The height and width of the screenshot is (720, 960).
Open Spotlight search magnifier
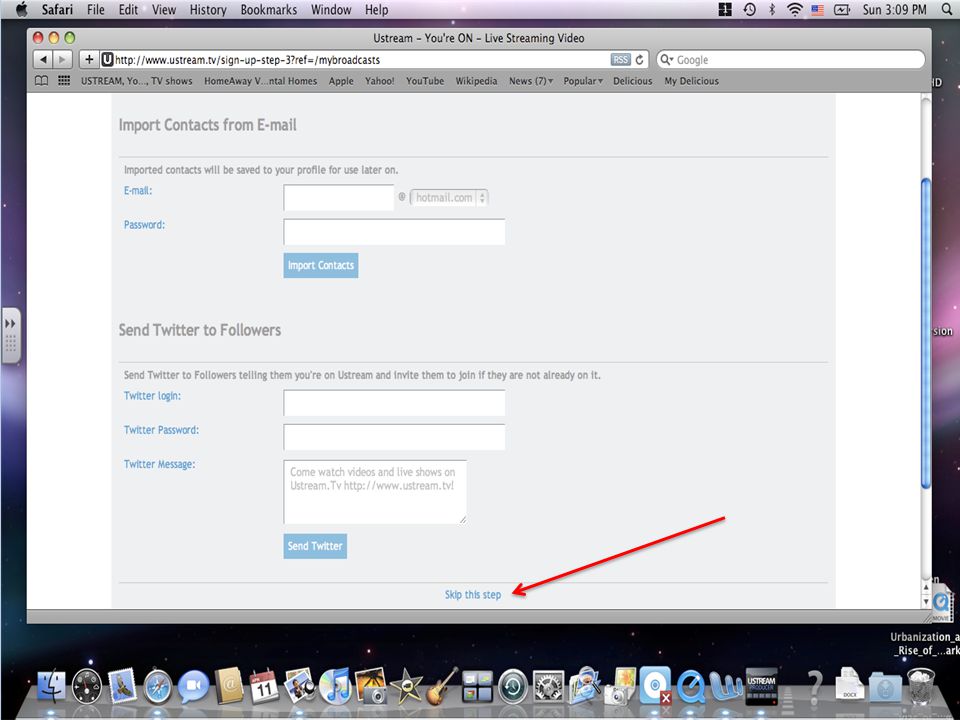947,9
